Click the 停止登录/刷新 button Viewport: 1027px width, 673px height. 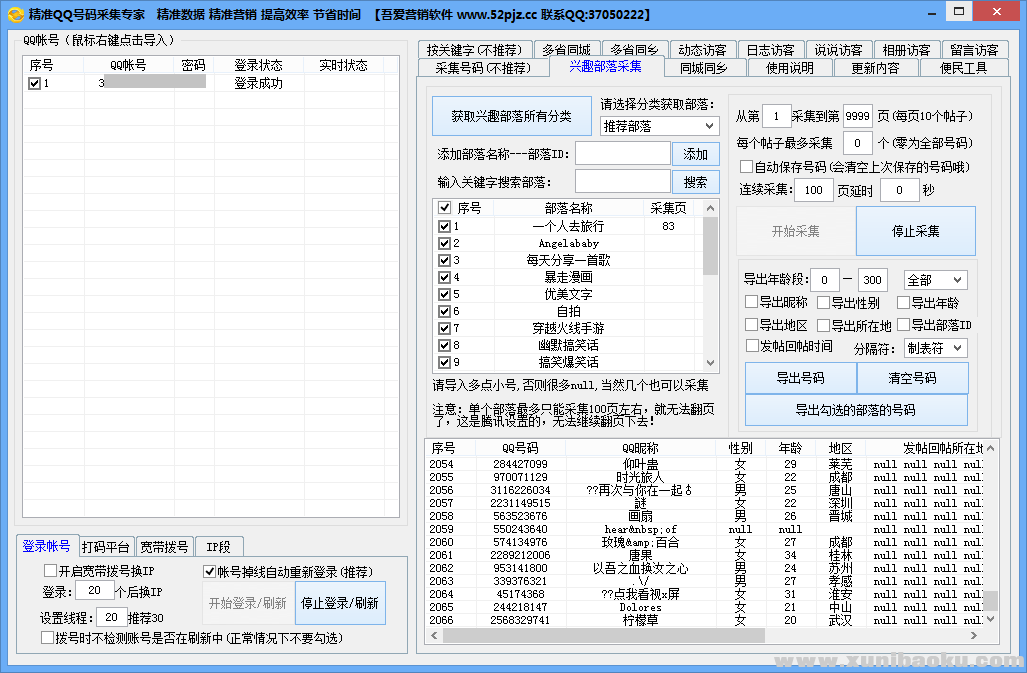340,603
